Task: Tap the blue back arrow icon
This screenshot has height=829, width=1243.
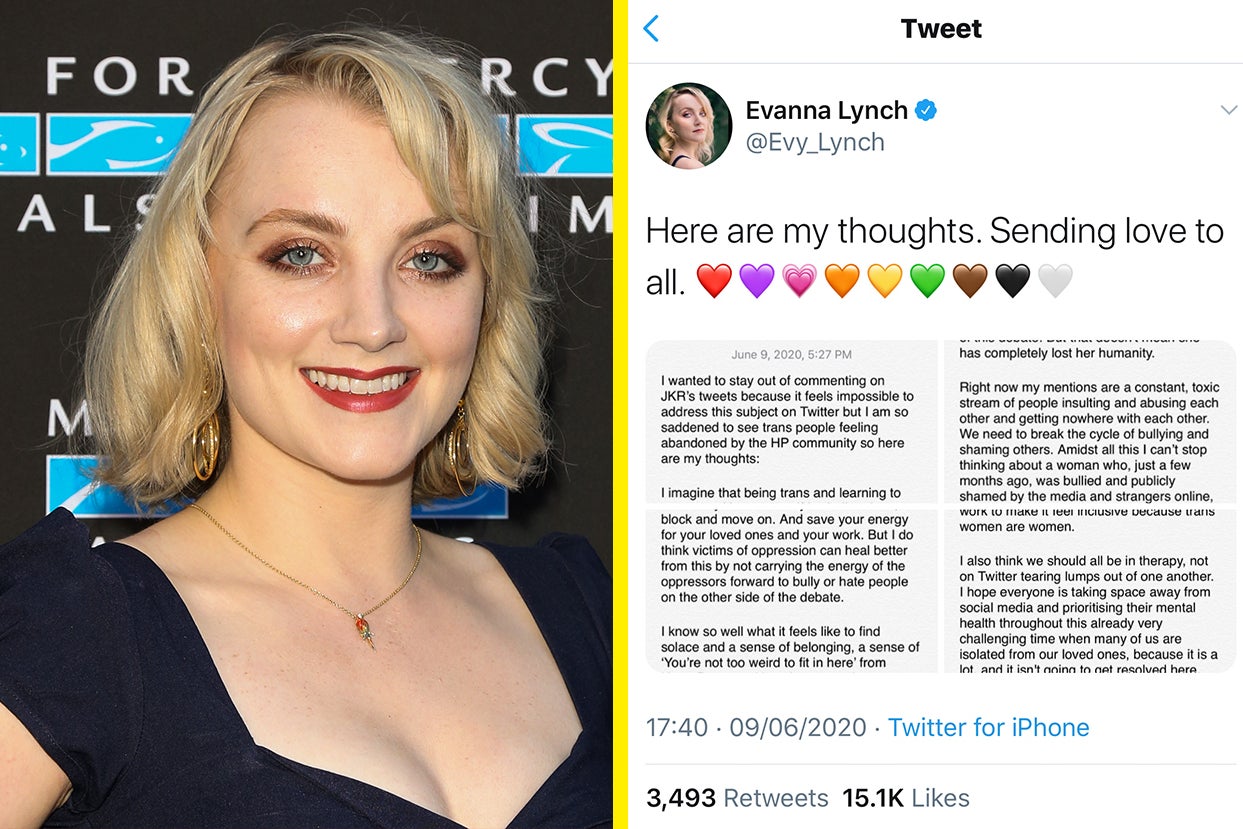Action: [651, 28]
